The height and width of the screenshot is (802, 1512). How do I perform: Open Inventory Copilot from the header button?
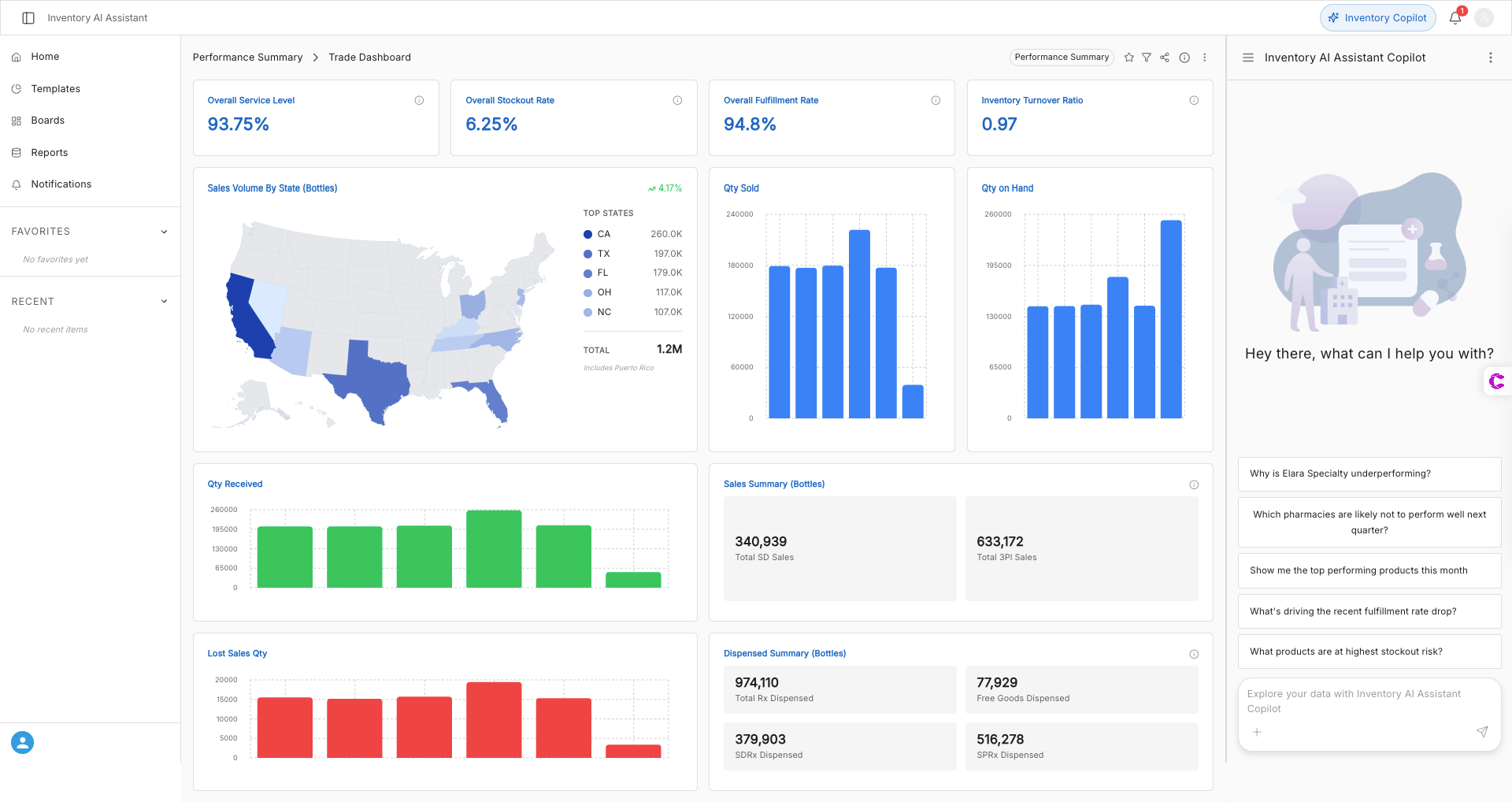click(1377, 17)
